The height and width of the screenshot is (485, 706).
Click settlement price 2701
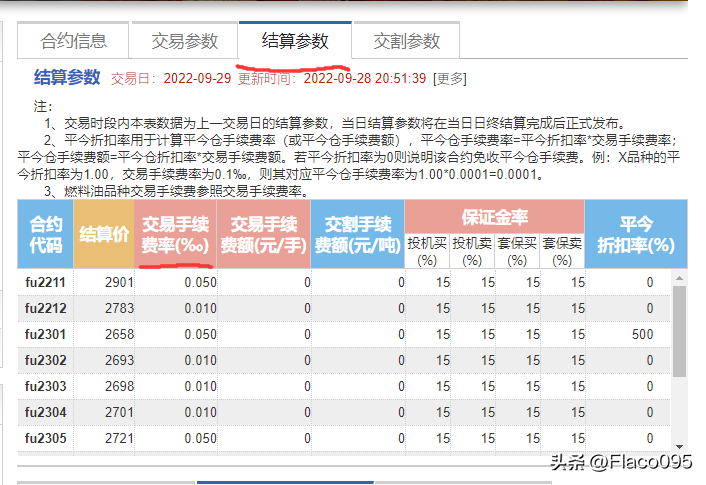click(x=119, y=412)
